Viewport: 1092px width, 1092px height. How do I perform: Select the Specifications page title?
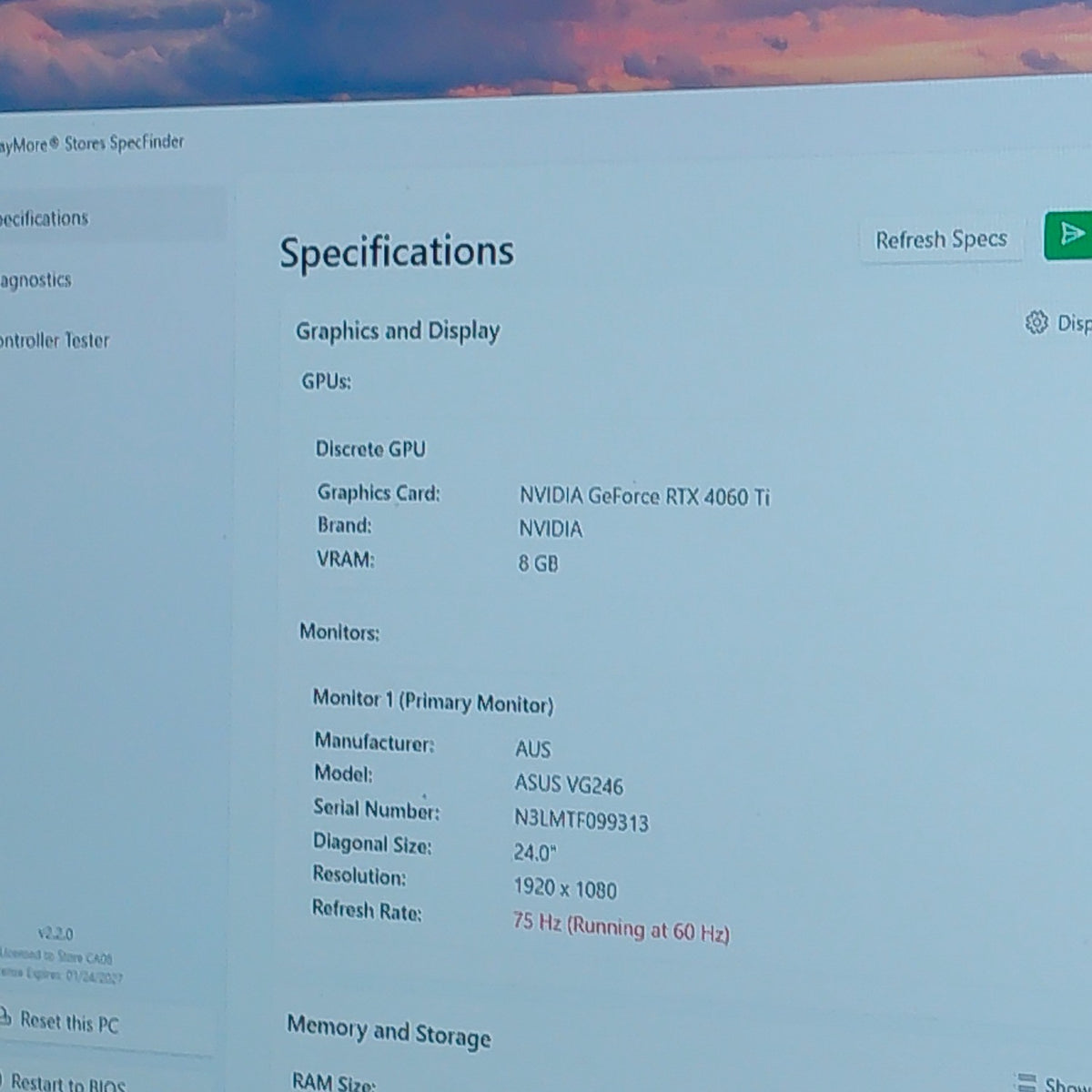[397, 252]
